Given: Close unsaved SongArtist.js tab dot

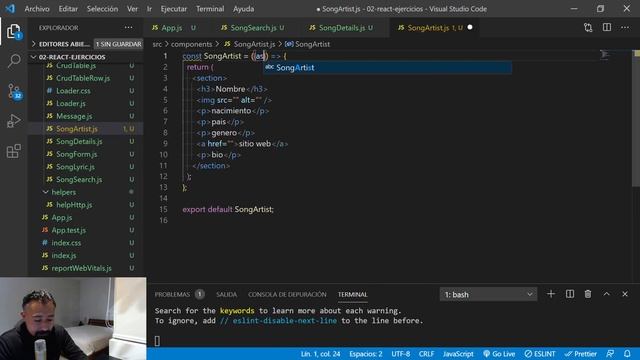Looking at the screenshot, I should 470,27.
